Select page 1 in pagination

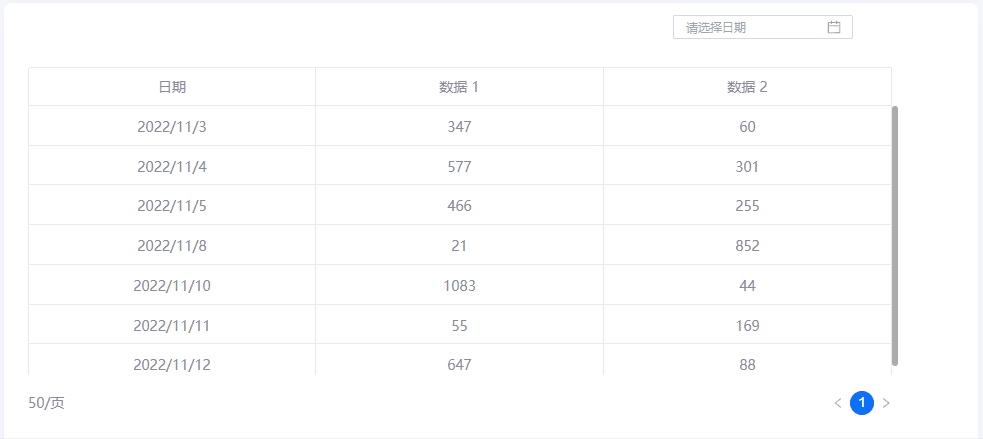[x=862, y=403]
